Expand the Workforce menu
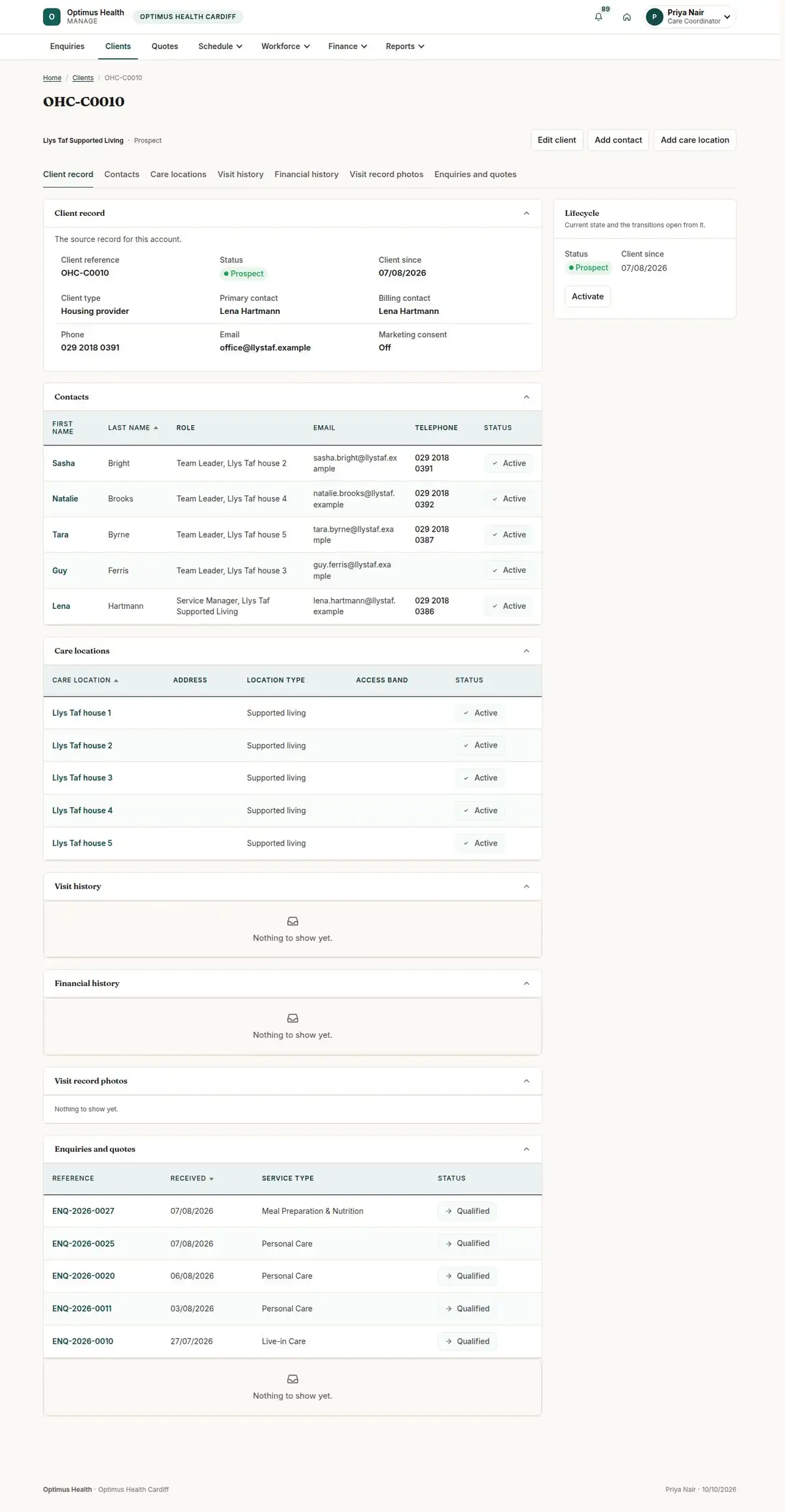This screenshot has height=1512, width=785. pos(286,46)
